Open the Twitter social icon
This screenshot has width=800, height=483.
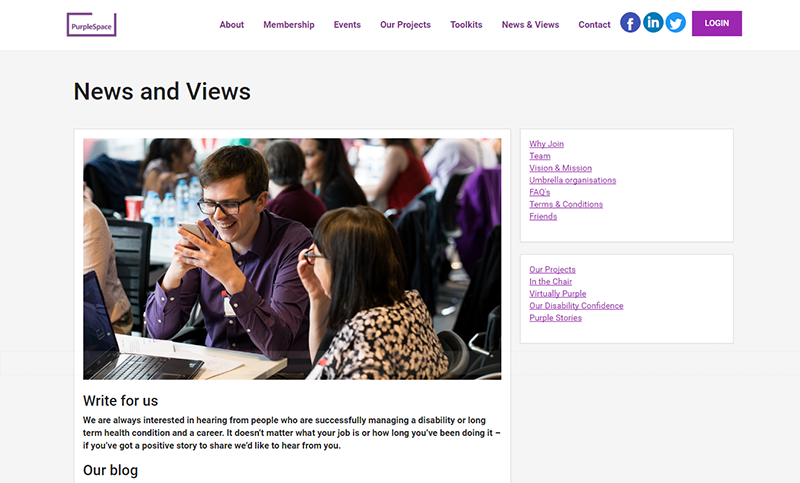tap(675, 23)
